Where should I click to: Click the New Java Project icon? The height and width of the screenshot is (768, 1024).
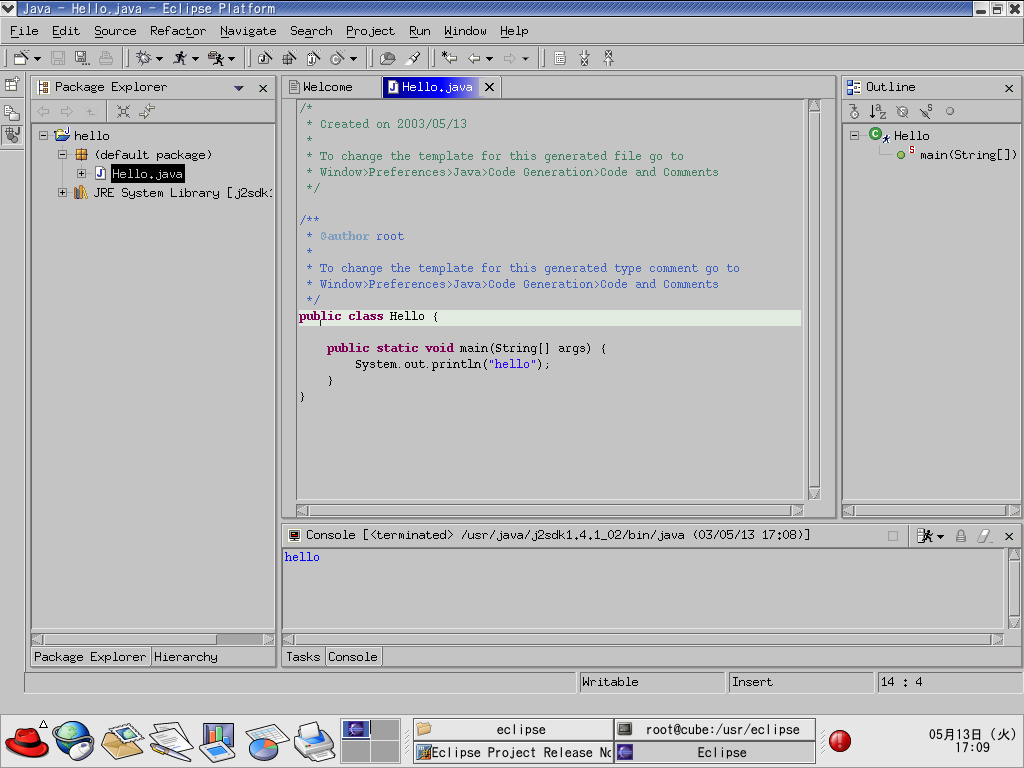pos(264,58)
